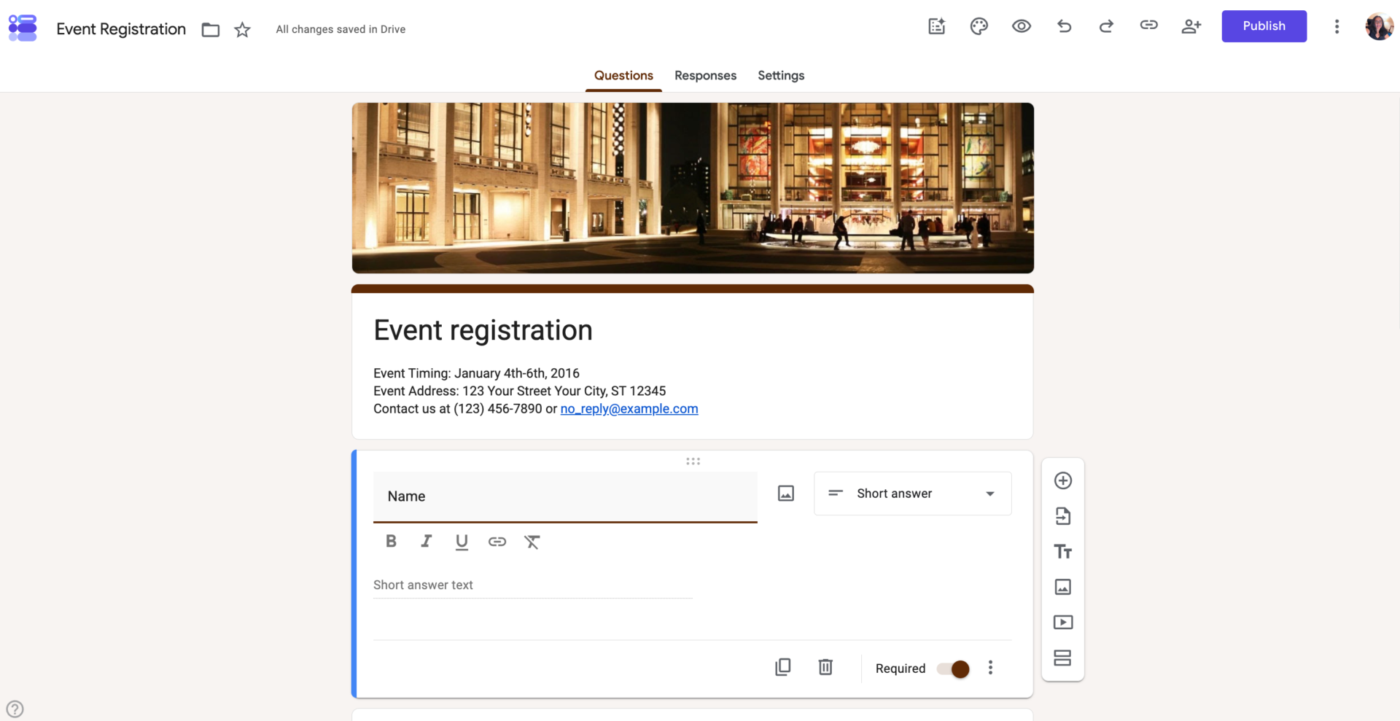Add an image to the Name question
This screenshot has width=1400, height=721.
pos(786,493)
